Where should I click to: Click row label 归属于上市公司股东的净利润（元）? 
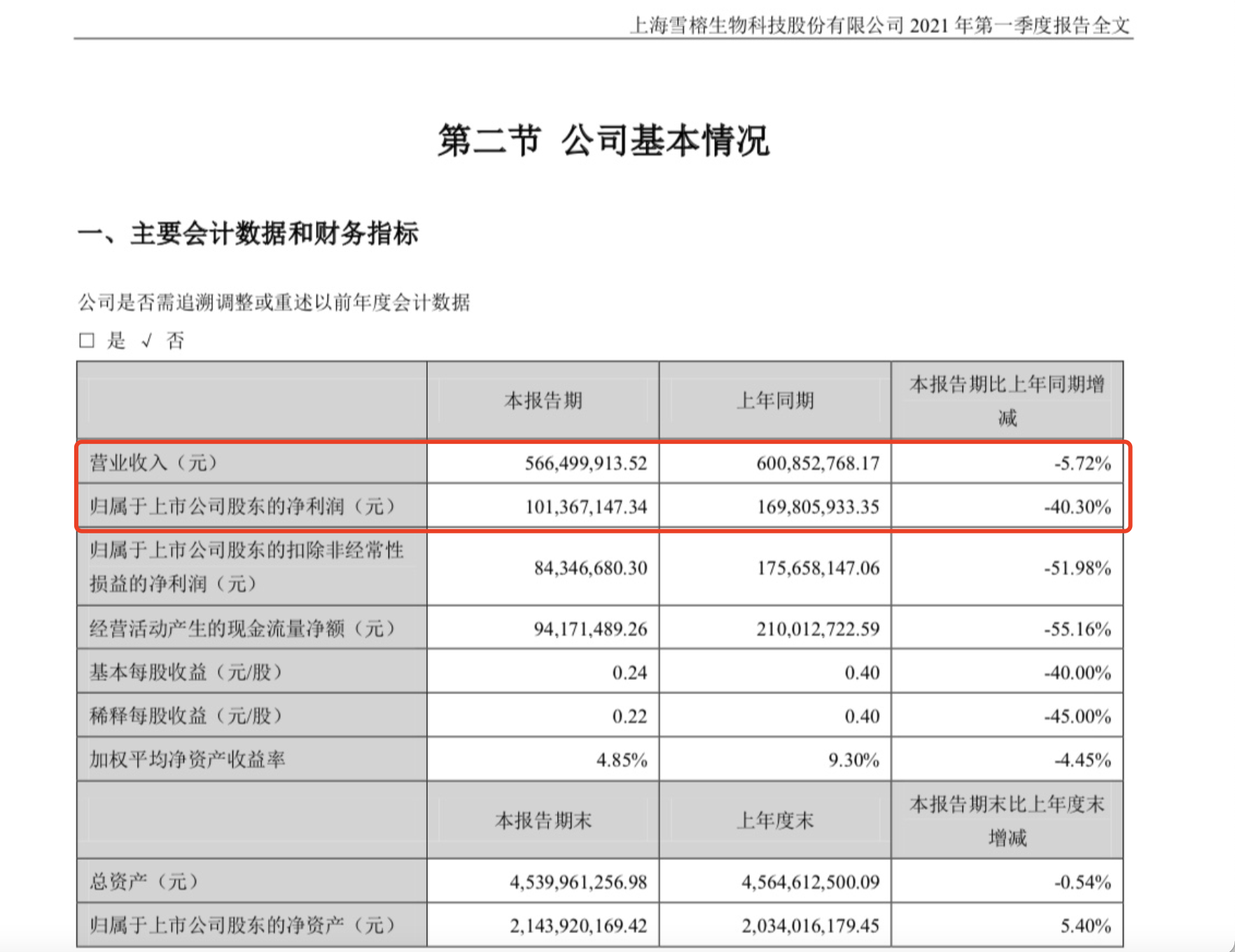pos(243,506)
